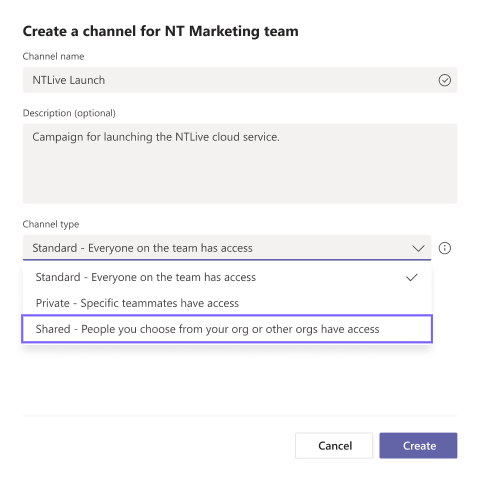
Task: Cancel channel creation
Action: (334, 446)
